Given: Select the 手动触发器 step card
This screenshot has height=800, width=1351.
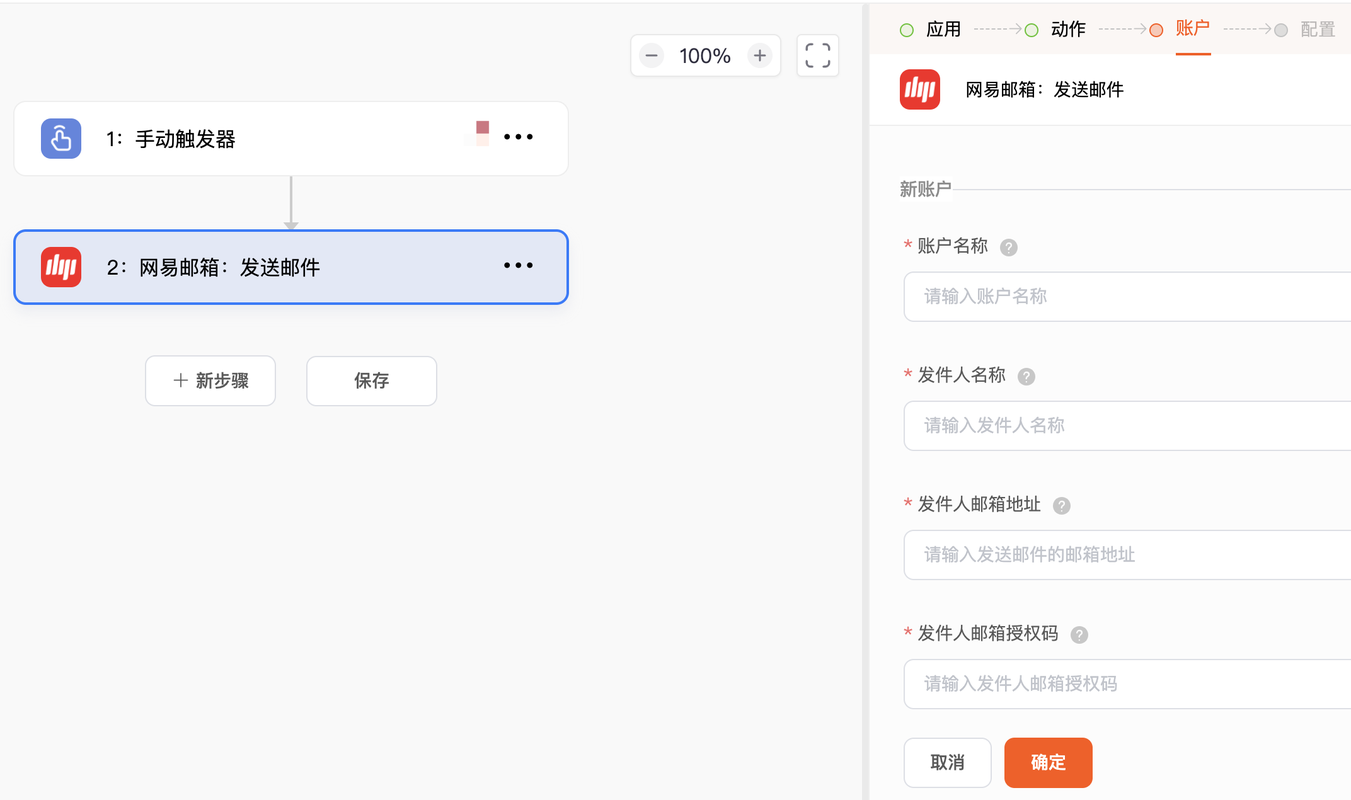Looking at the screenshot, I should click(291, 138).
